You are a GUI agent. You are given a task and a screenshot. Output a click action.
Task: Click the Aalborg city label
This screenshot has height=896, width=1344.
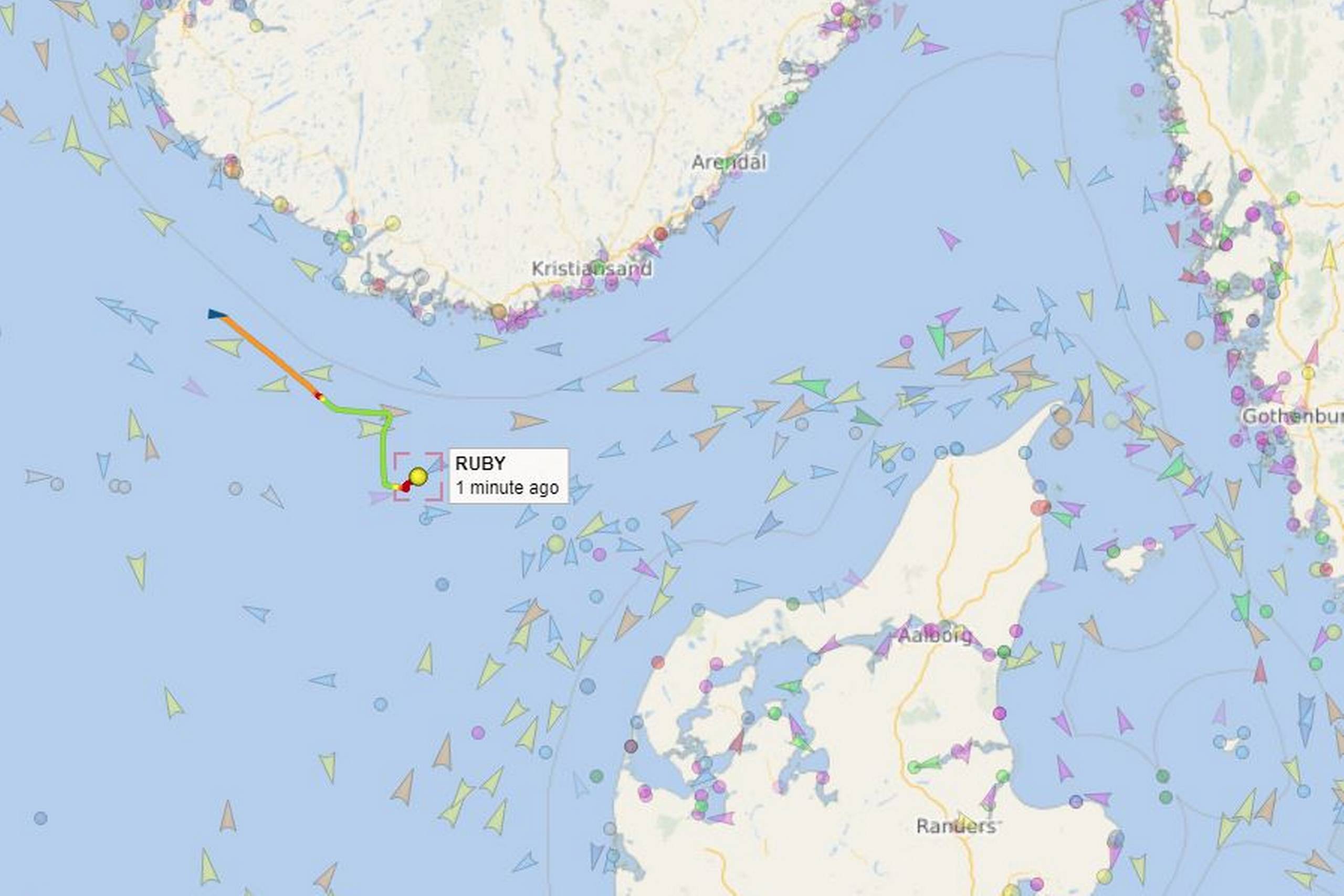coord(935,636)
